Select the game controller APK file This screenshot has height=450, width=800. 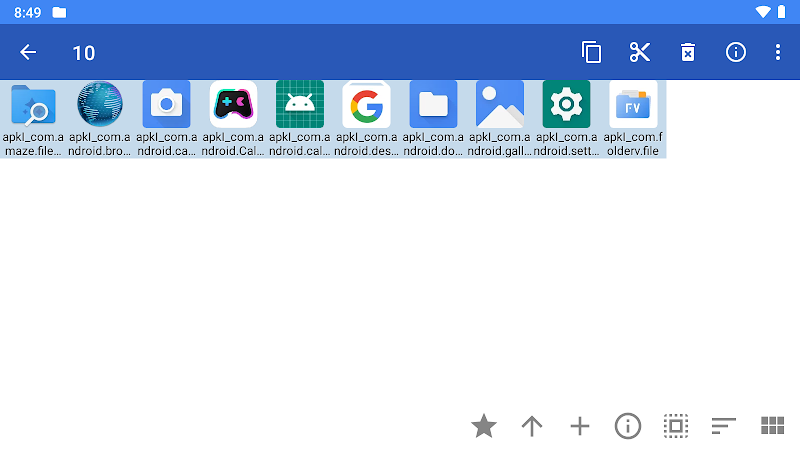coord(234,118)
